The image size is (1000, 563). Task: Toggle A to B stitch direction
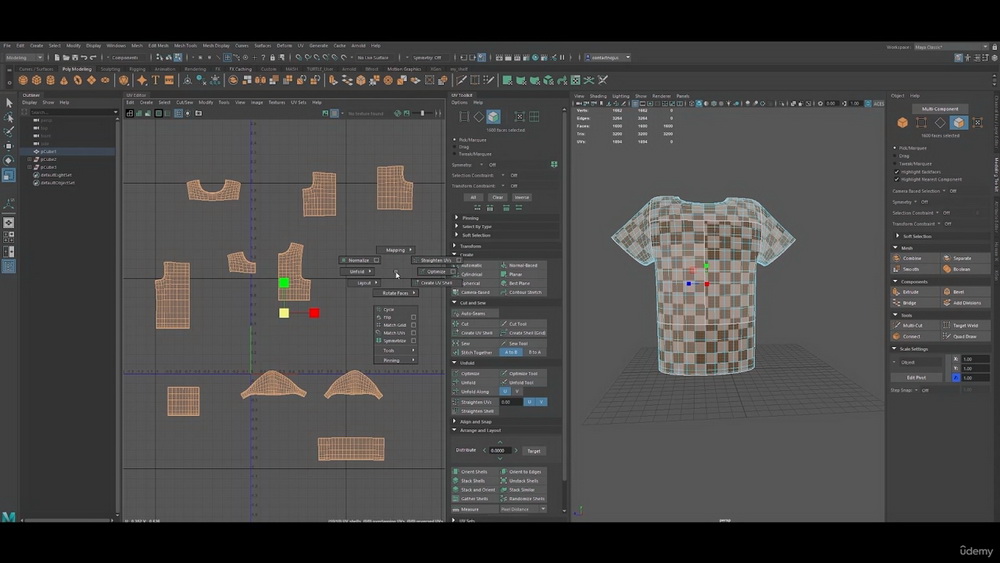coord(510,352)
